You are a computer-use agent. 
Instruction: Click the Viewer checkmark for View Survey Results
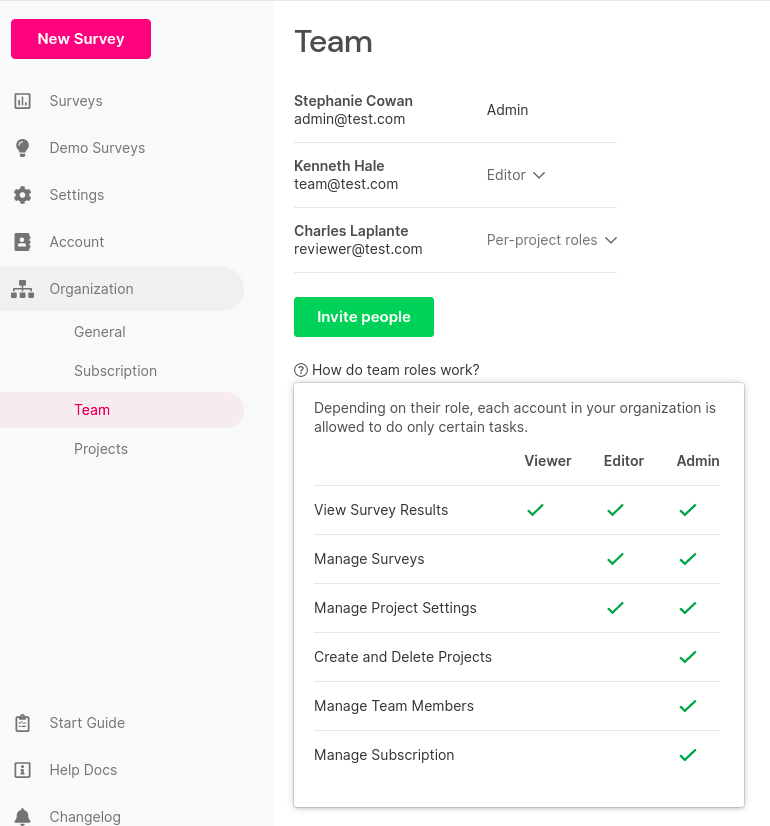click(535, 510)
